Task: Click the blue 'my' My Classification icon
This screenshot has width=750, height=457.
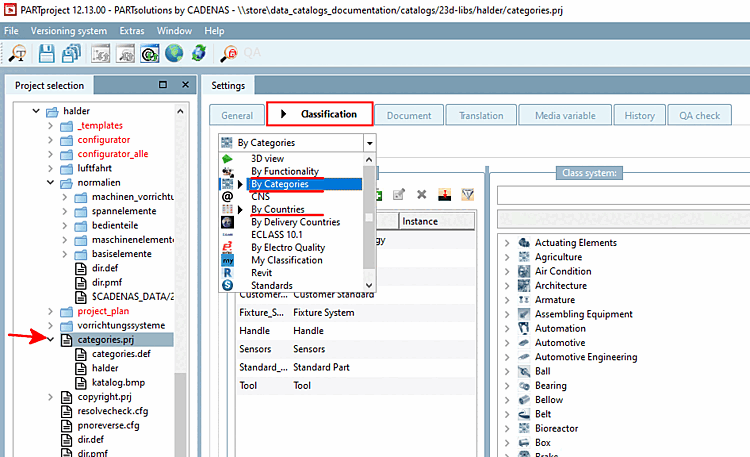Action: [x=227, y=260]
